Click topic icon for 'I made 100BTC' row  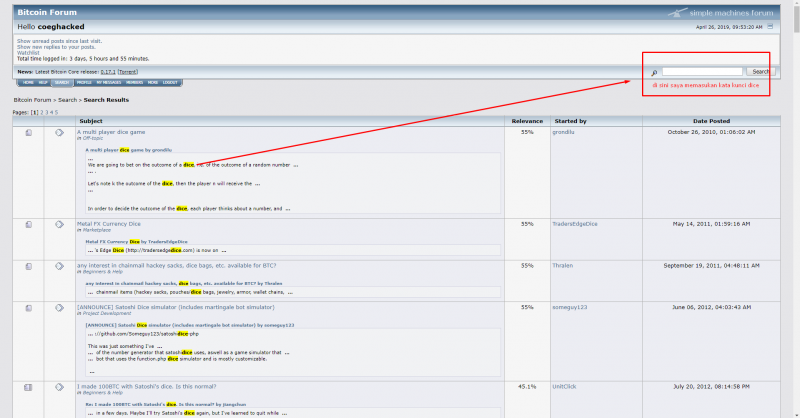click(x=28, y=387)
